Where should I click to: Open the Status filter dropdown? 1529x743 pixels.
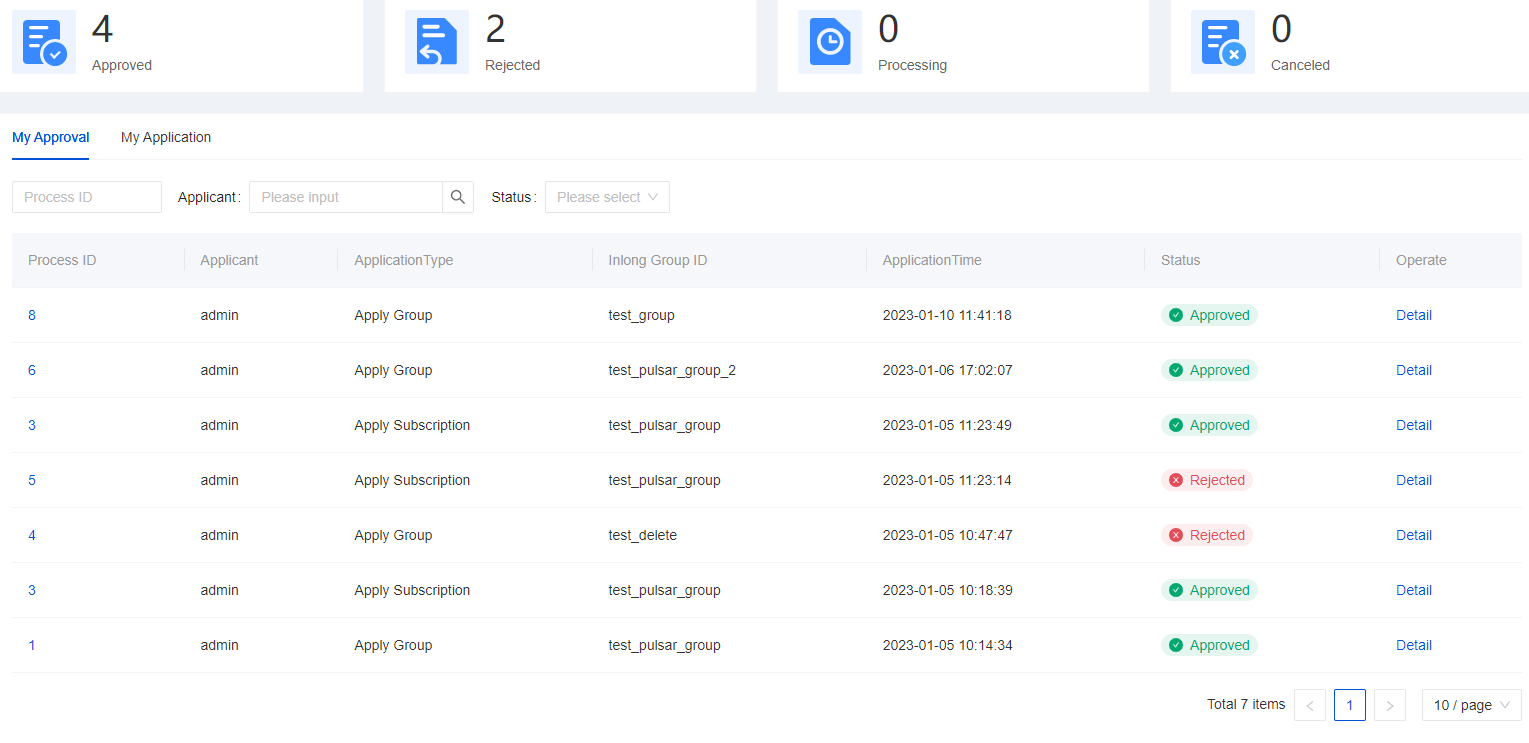pos(607,197)
